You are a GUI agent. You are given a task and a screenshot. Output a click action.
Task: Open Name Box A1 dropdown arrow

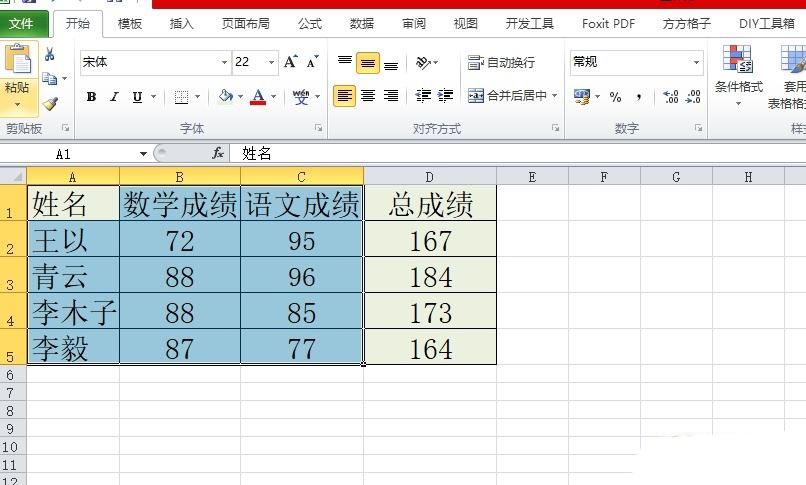click(x=143, y=154)
